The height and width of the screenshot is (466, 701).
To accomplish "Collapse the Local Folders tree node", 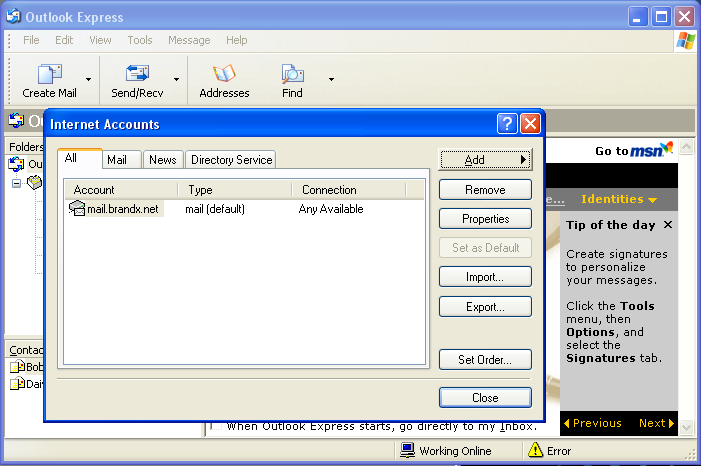I will (x=17, y=183).
